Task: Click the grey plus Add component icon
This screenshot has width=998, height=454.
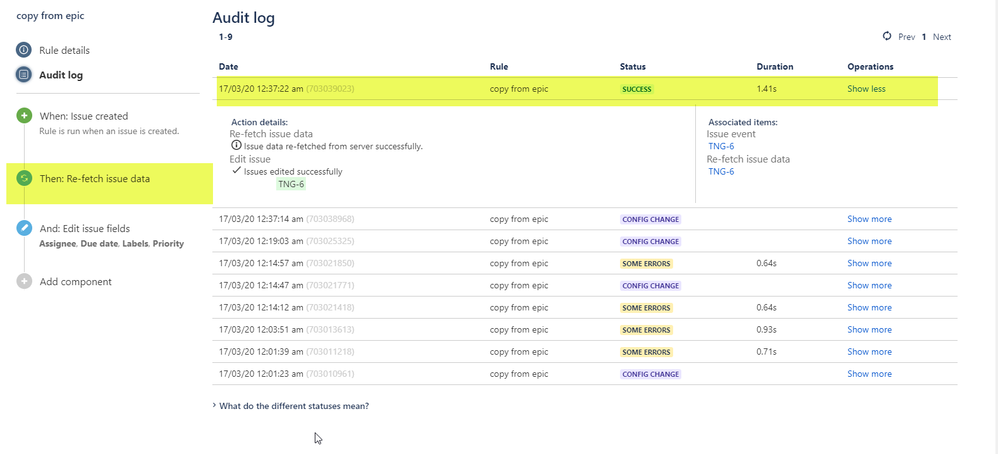Action: point(24,281)
